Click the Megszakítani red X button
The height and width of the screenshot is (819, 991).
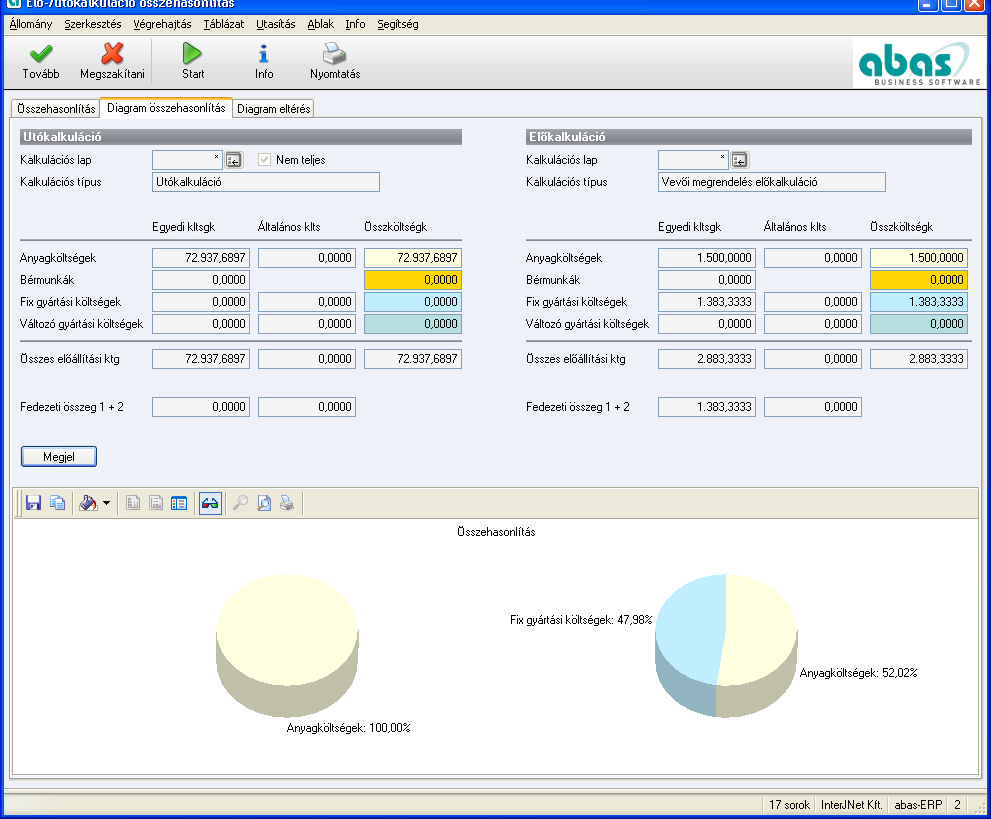pos(112,61)
